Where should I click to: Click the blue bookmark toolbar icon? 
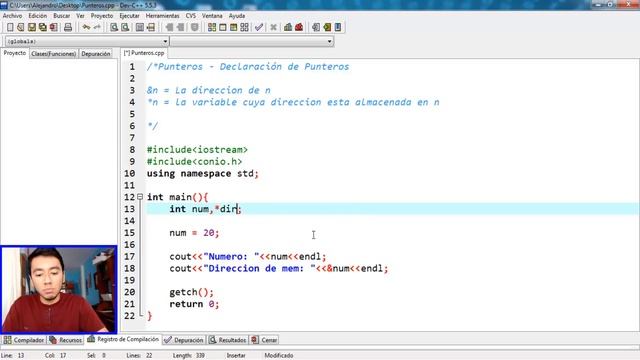click(x=338, y=27)
